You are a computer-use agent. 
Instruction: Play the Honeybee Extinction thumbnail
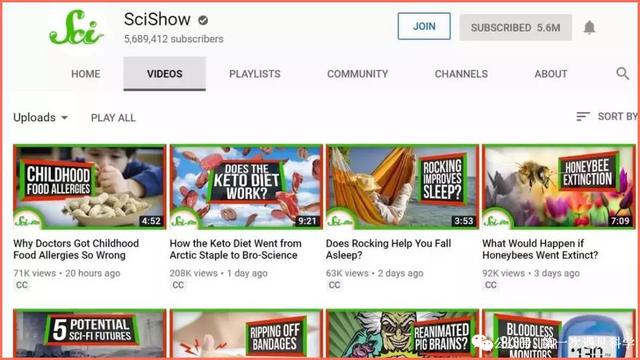tap(559, 187)
